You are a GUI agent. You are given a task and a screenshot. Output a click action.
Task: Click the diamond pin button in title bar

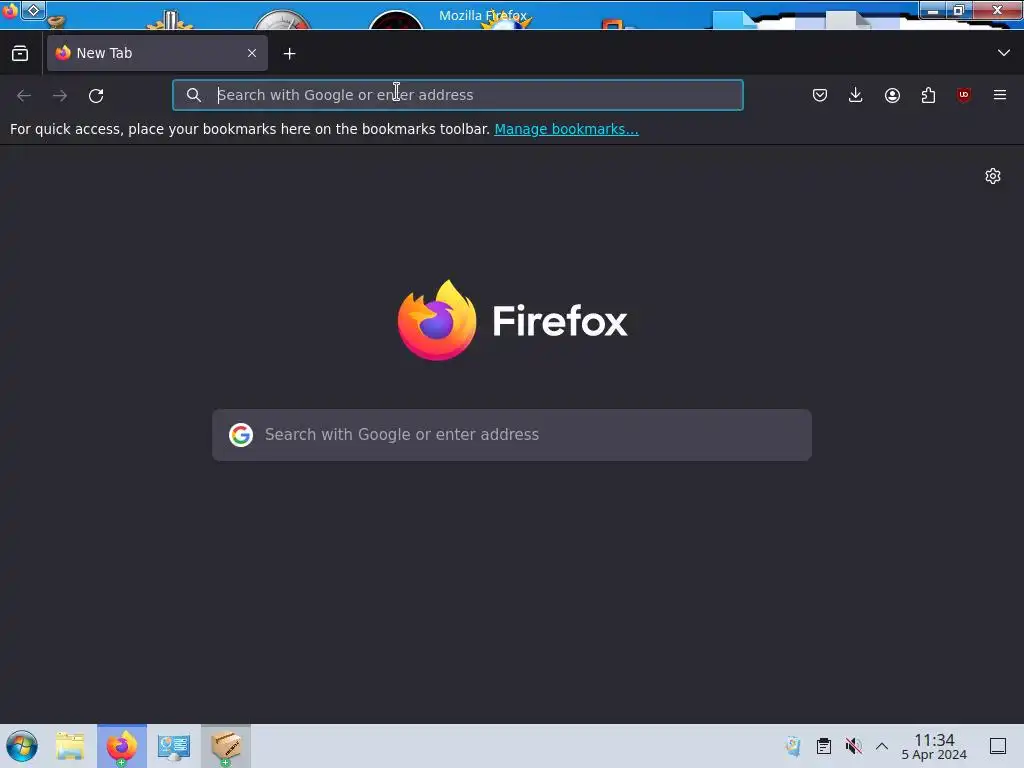[33, 10]
